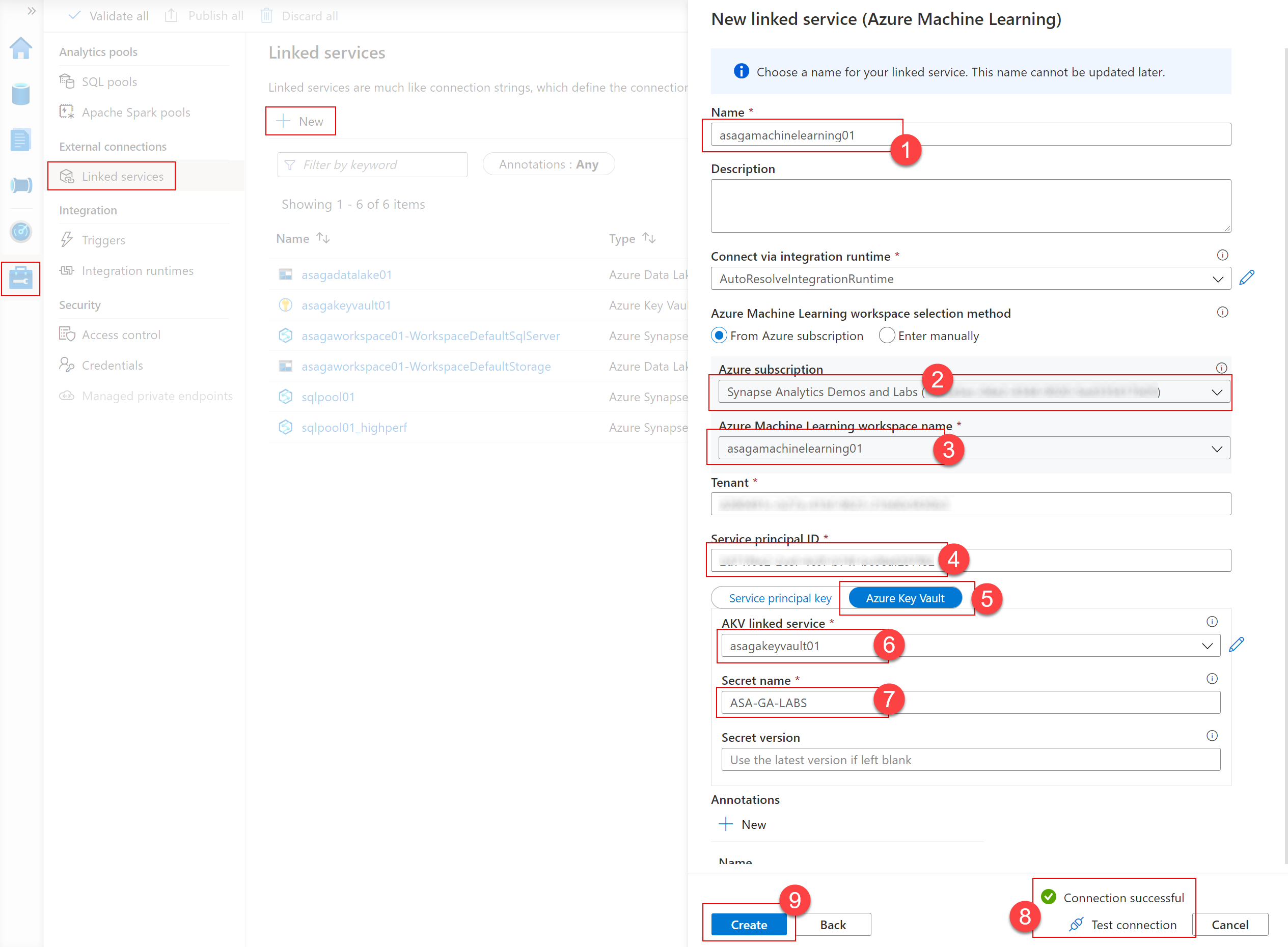Open sqlpool01_highperf linked service
This screenshot has width=1288, height=947.
tap(354, 428)
